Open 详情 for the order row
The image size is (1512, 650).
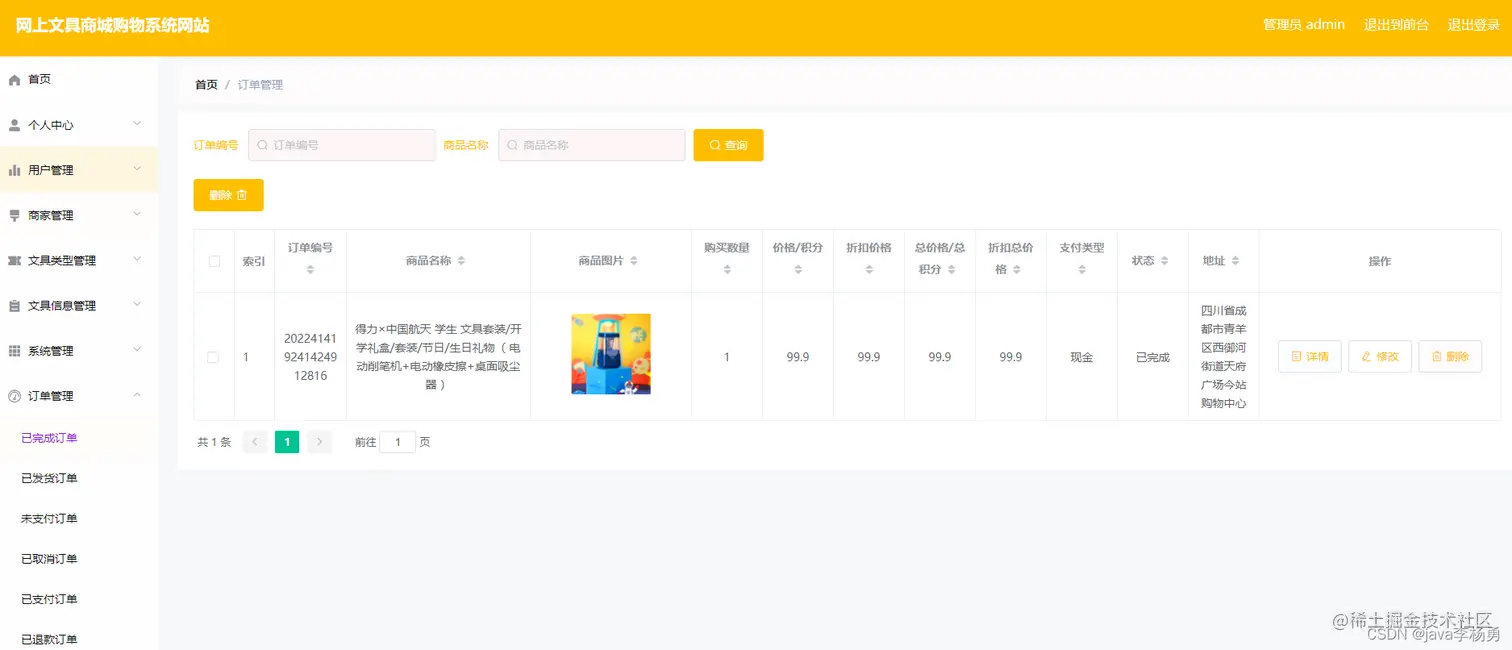[x=1310, y=357]
